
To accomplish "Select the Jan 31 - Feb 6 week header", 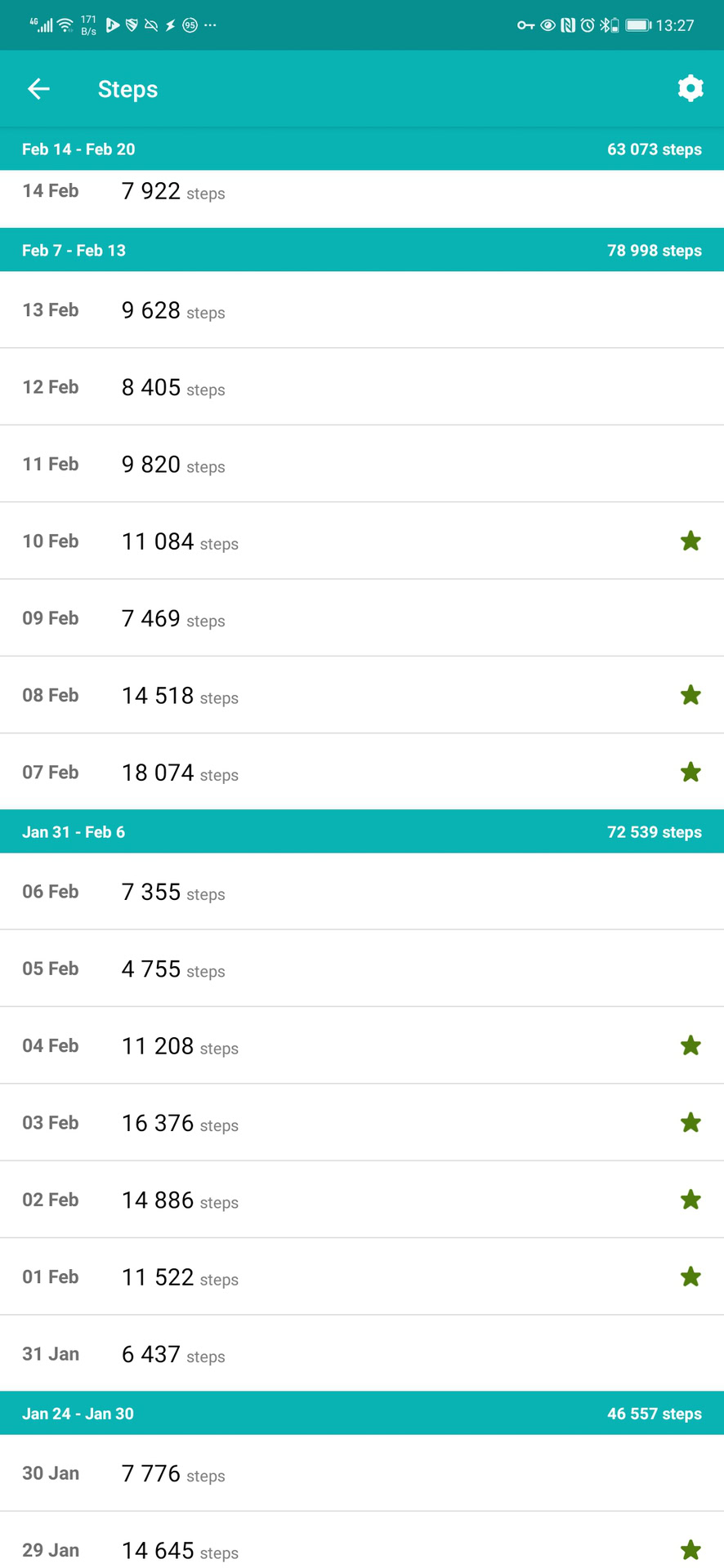I will click(362, 832).
